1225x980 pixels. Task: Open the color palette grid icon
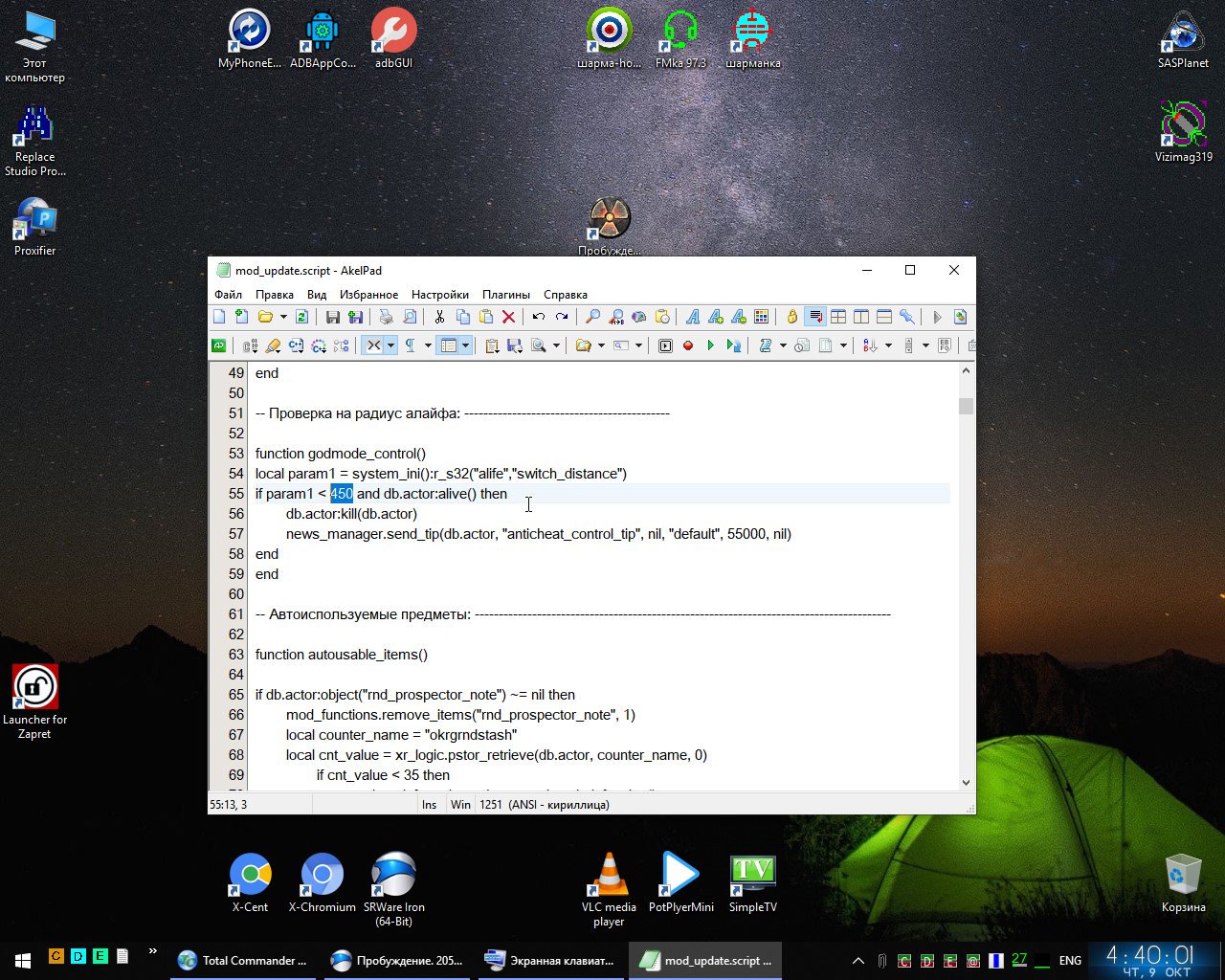pos(762,317)
